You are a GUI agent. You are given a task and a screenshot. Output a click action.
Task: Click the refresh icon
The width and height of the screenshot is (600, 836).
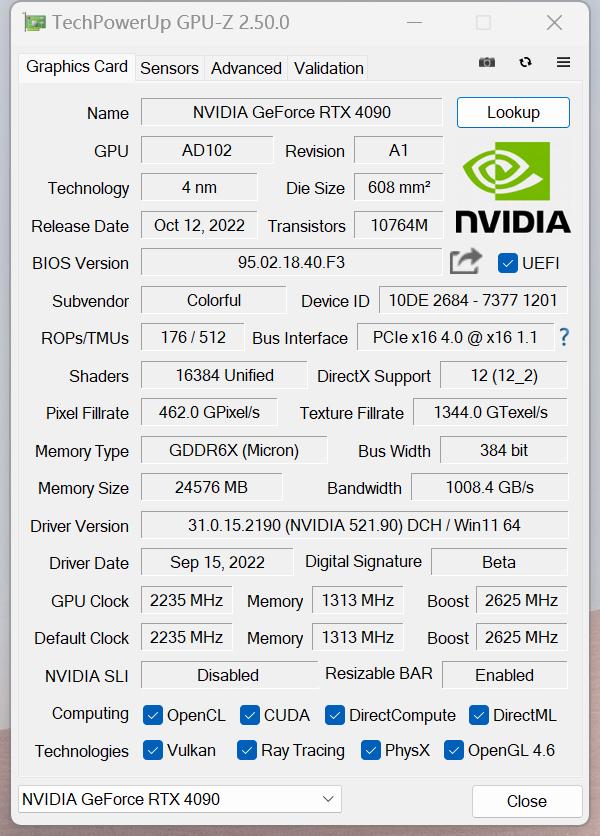[x=525, y=62]
